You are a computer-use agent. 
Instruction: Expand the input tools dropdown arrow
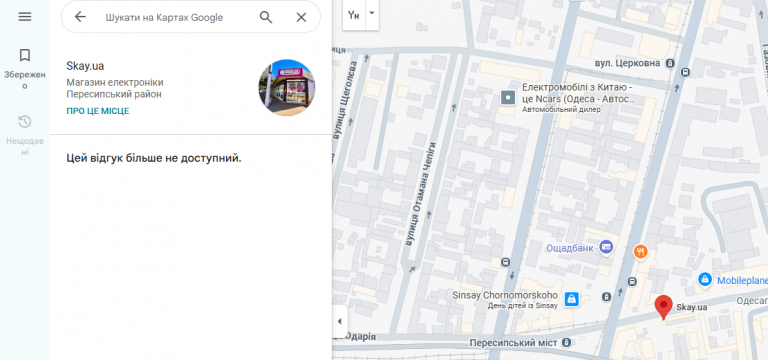(x=372, y=14)
